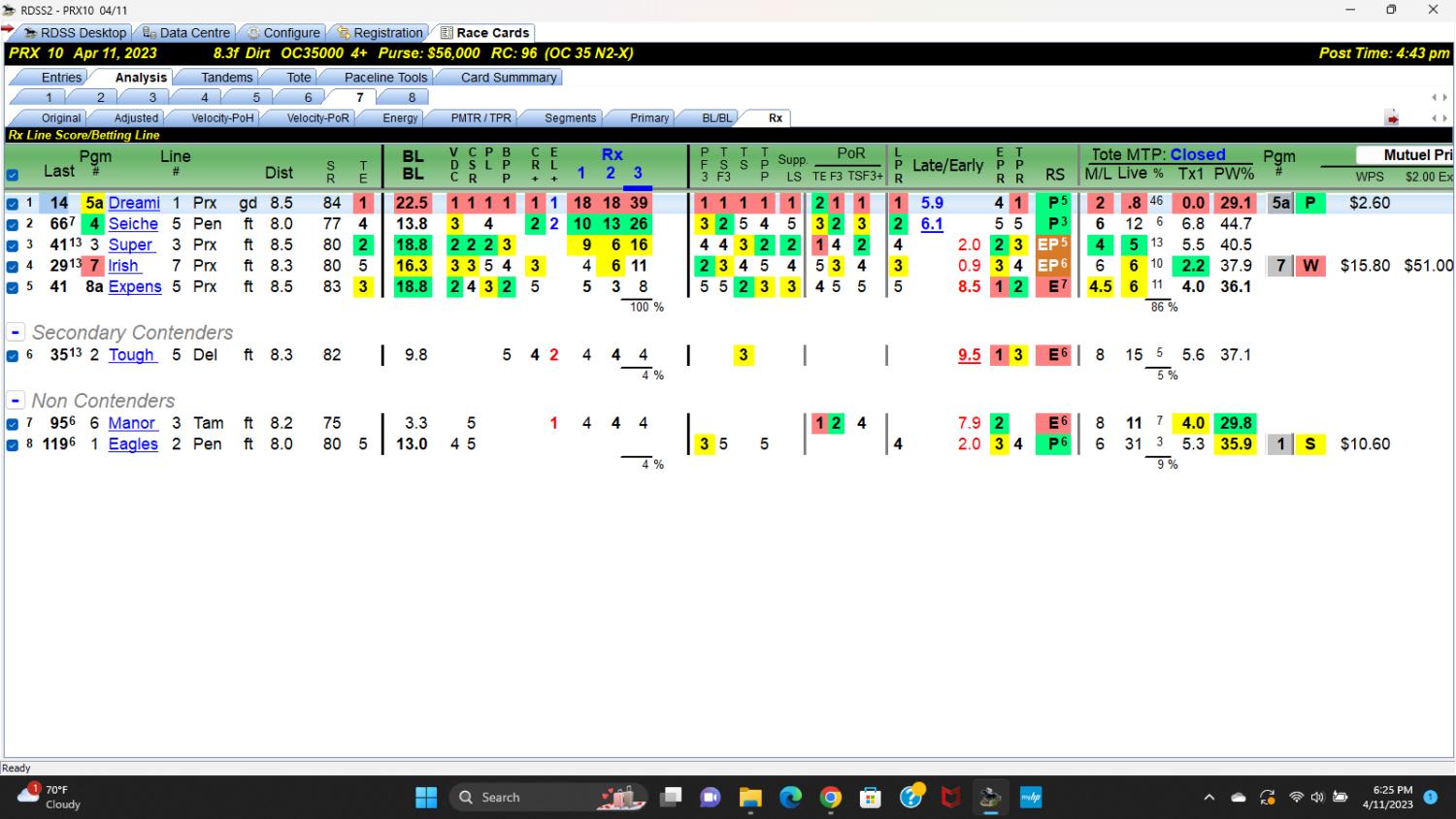Toggle checkbox for horse row 4 Irish
Image resolution: width=1456 pixels, height=819 pixels.
click(x=13, y=266)
